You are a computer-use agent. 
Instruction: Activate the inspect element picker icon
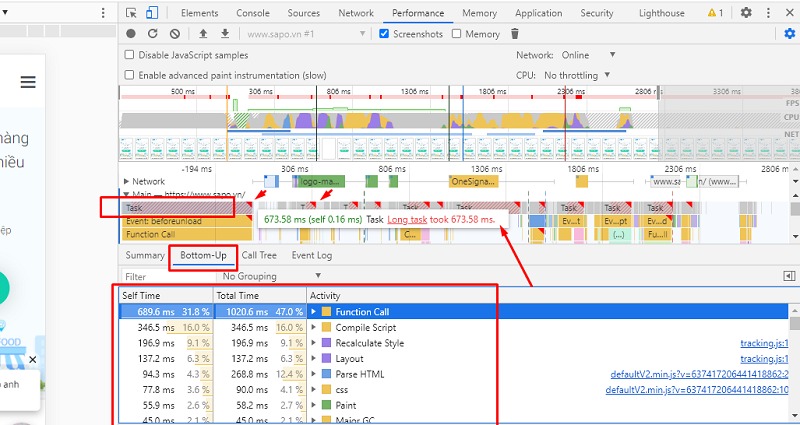132,13
